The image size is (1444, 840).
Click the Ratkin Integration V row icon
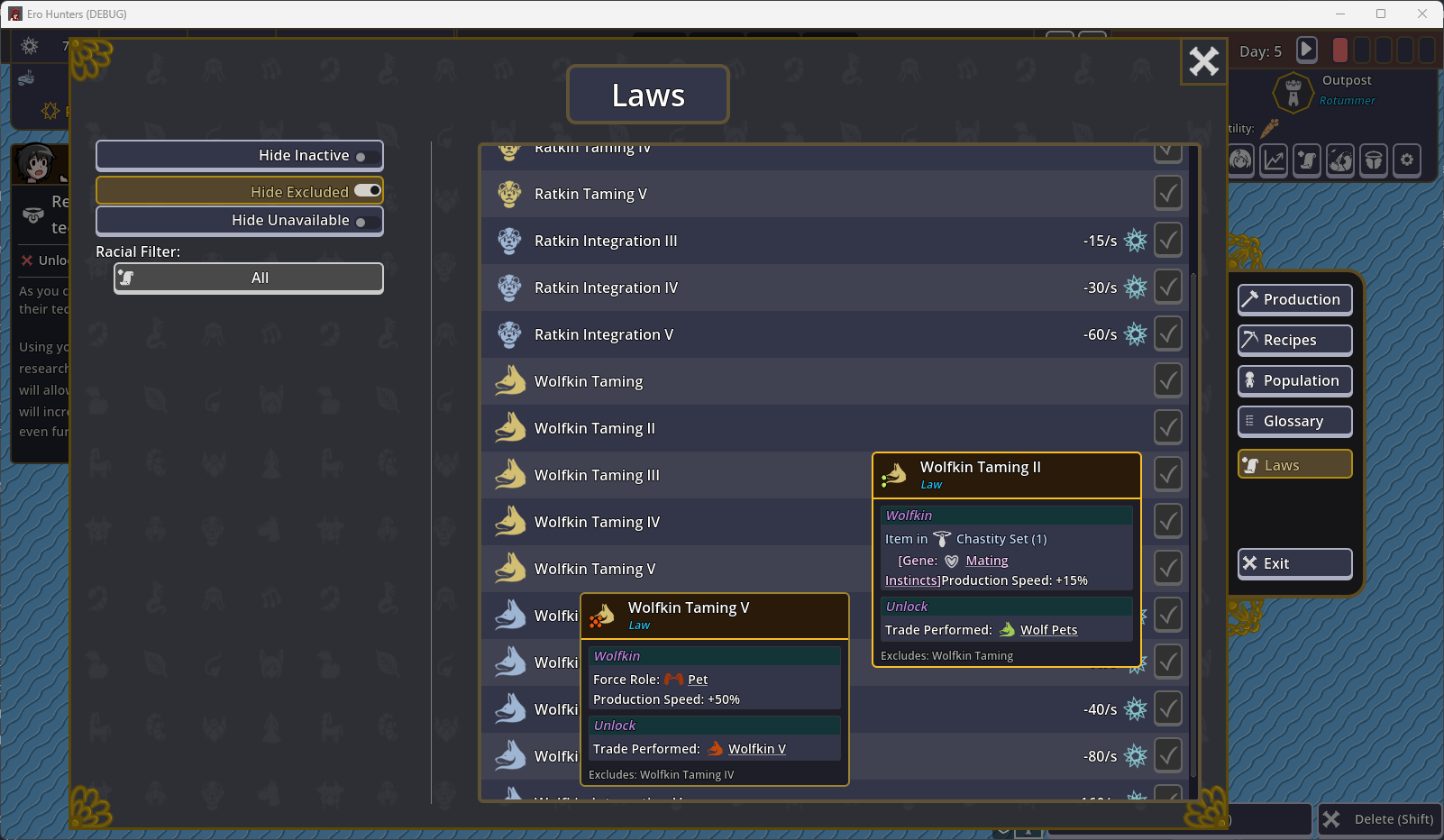click(509, 334)
